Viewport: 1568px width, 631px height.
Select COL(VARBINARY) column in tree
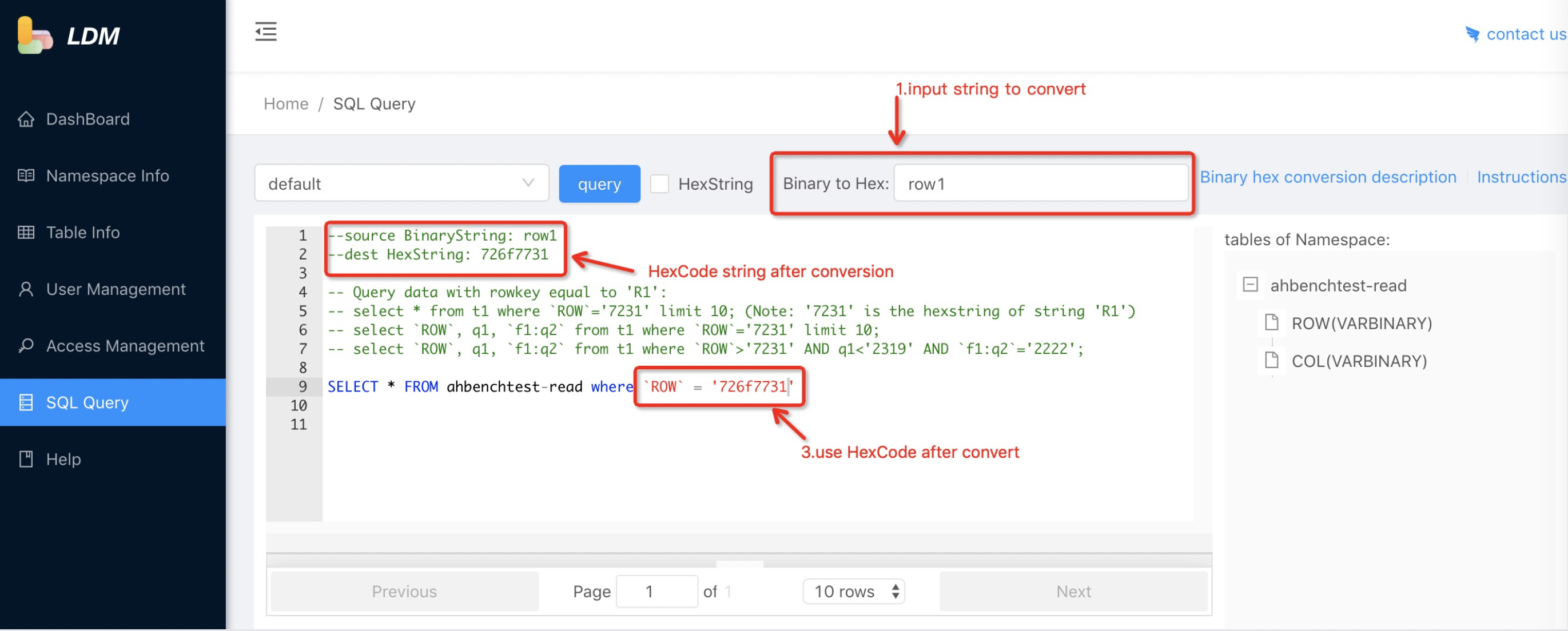1359,360
